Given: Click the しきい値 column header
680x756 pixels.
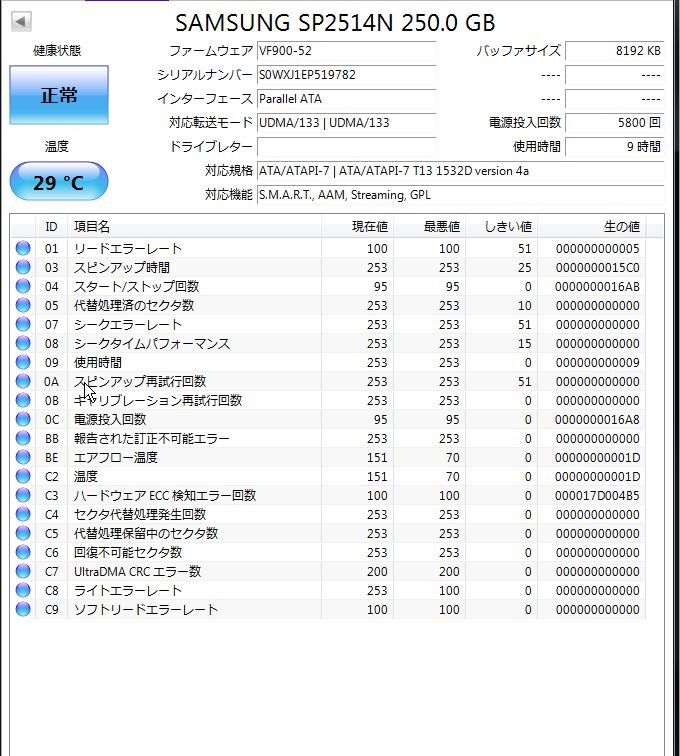Looking at the screenshot, I should pyautogui.click(x=502, y=227).
